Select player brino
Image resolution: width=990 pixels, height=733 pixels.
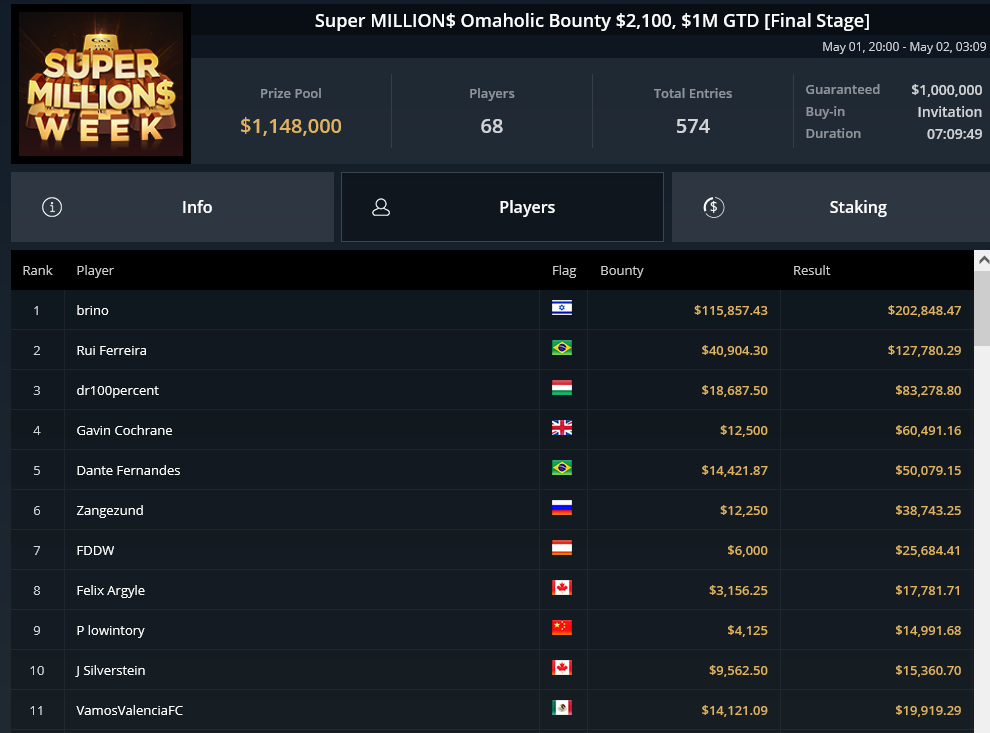point(92,311)
